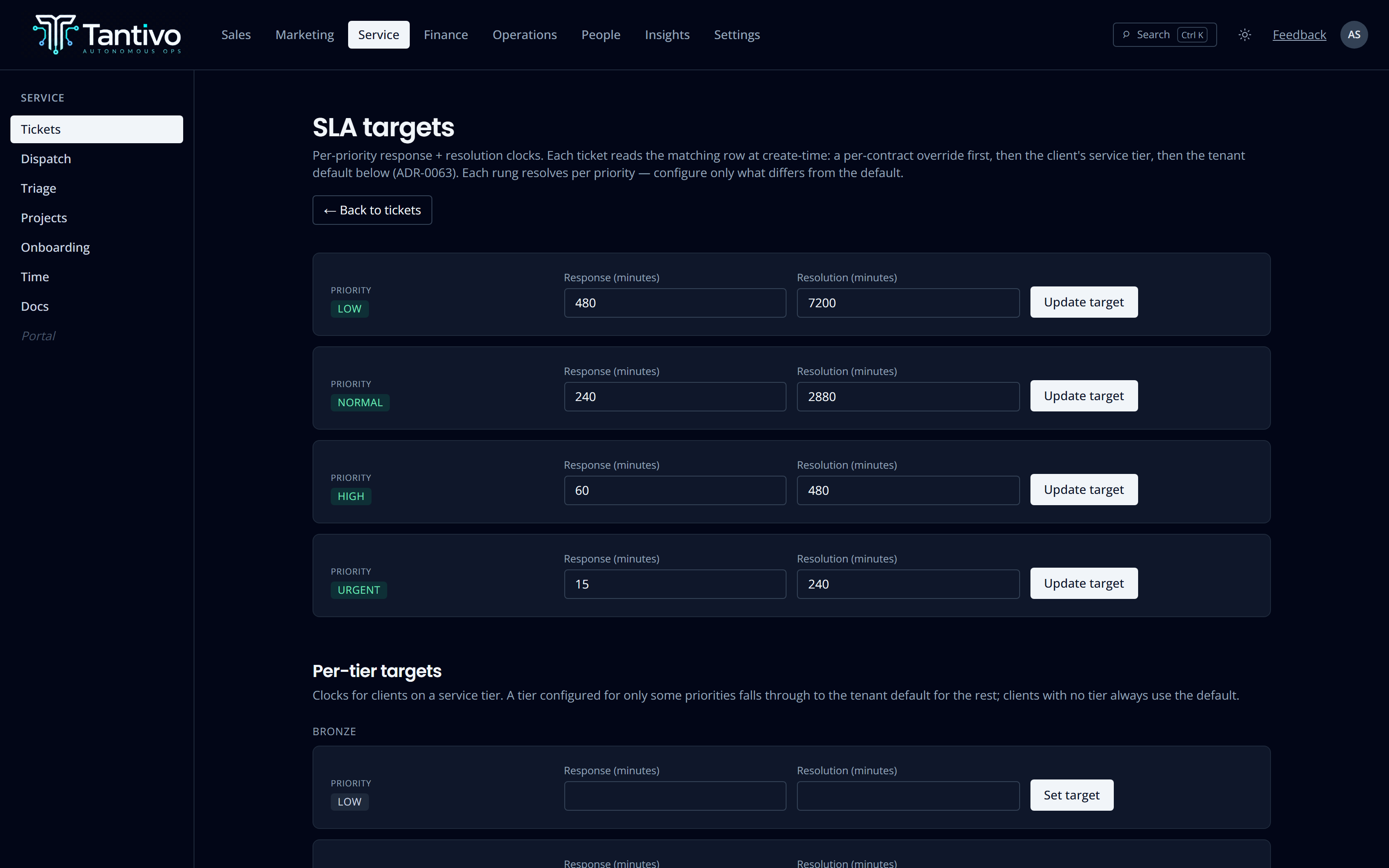This screenshot has width=1389, height=868.
Task: Open the Sales menu
Action: [x=236, y=35]
